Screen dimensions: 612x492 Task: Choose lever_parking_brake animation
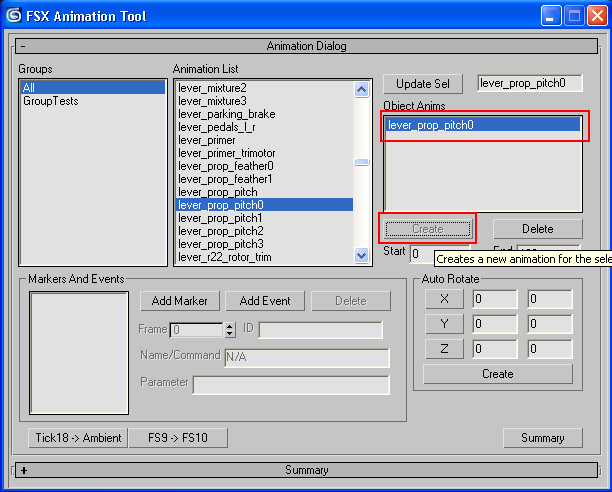[265, 114]
